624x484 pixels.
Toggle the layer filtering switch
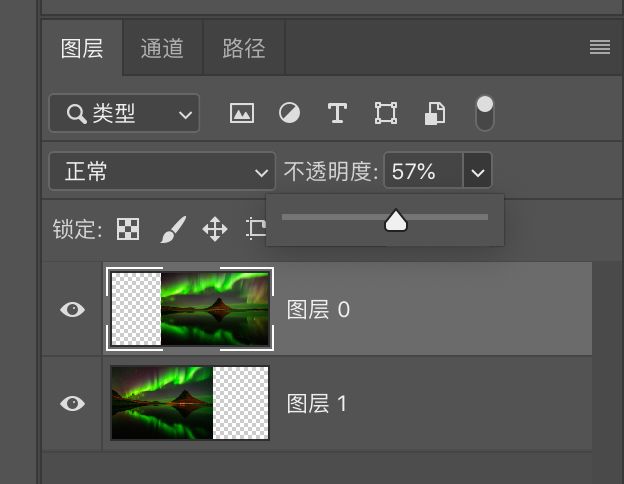click(485, 113)
